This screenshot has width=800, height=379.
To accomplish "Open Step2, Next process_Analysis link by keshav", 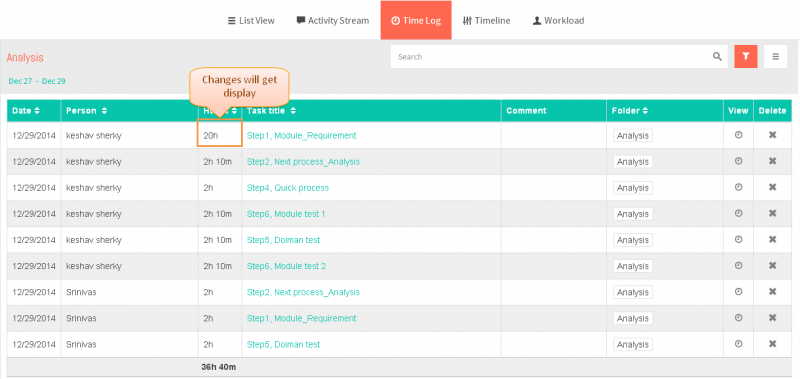I will 303,162.
